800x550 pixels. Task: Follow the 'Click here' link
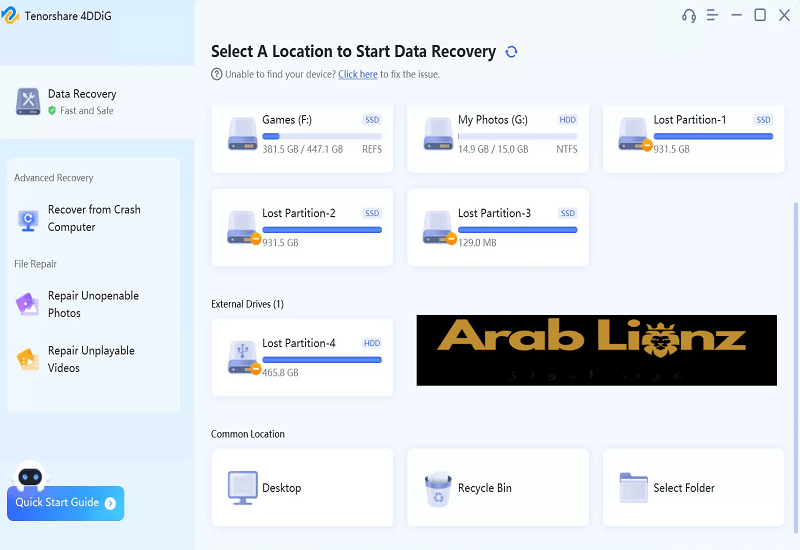tap(358, 74)
